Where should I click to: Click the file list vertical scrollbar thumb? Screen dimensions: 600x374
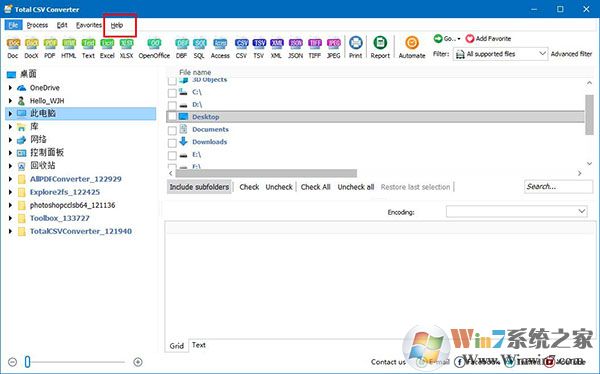[x=589, y=115]
